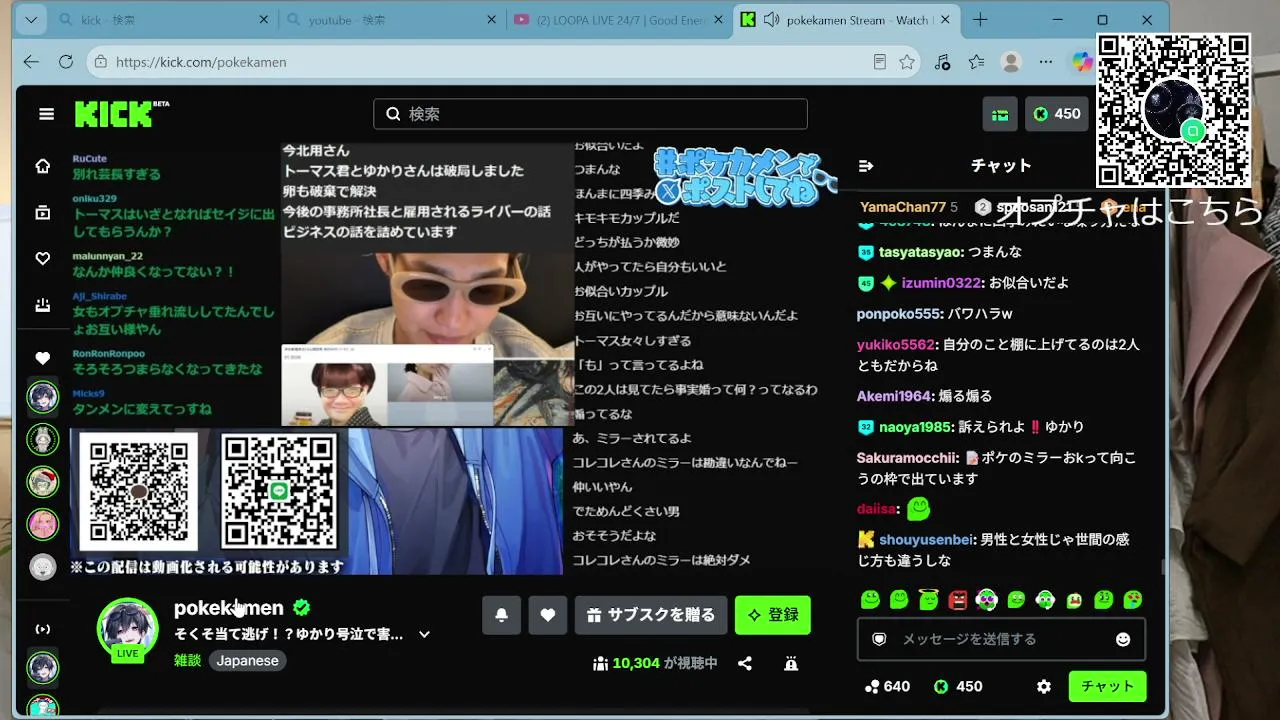The width and height of the screenshot is (1280, 720).
Task: View site information lock icon
Action: (x=99, y=62)
